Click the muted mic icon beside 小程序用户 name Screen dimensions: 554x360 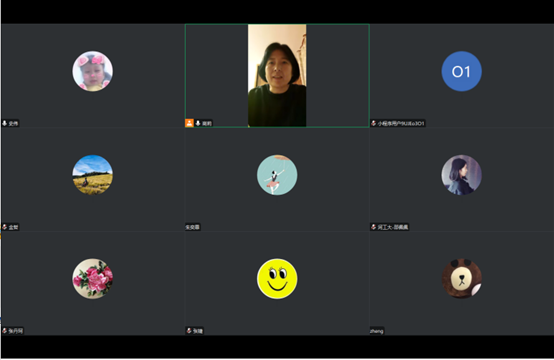(x=373, y=123)
